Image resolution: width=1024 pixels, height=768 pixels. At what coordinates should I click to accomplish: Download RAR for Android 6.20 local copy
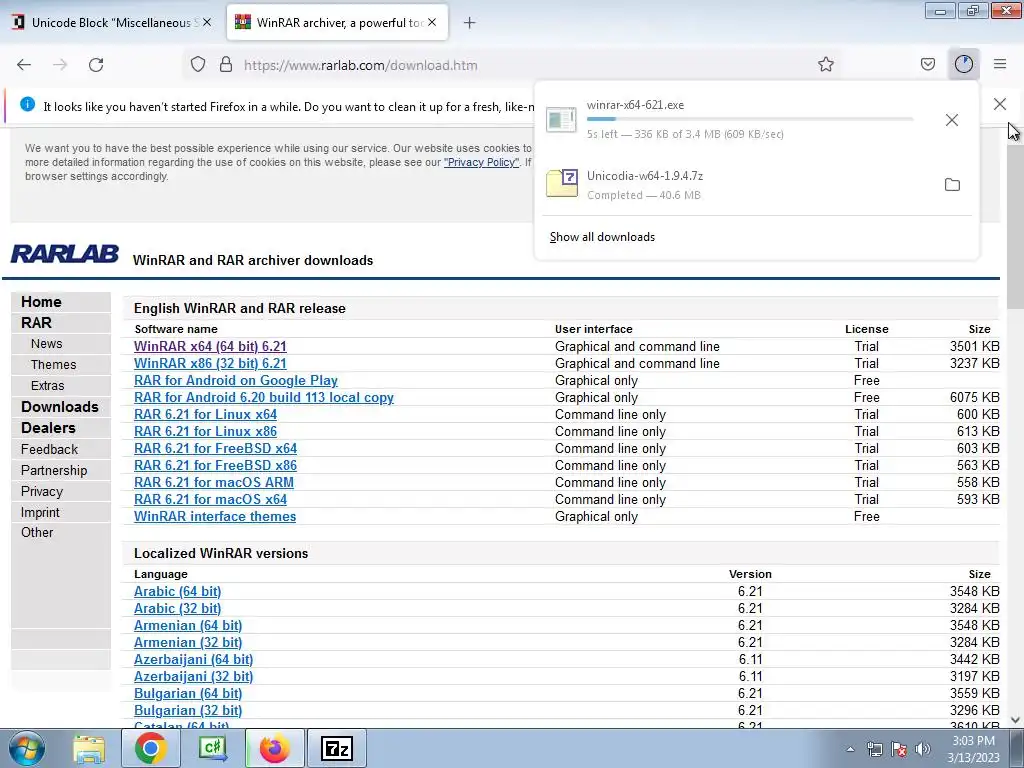264,397
